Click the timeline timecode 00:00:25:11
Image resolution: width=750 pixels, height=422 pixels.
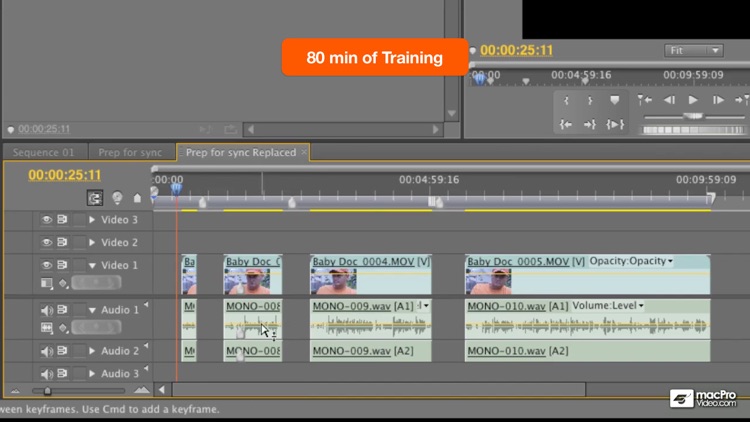point(65,175)
